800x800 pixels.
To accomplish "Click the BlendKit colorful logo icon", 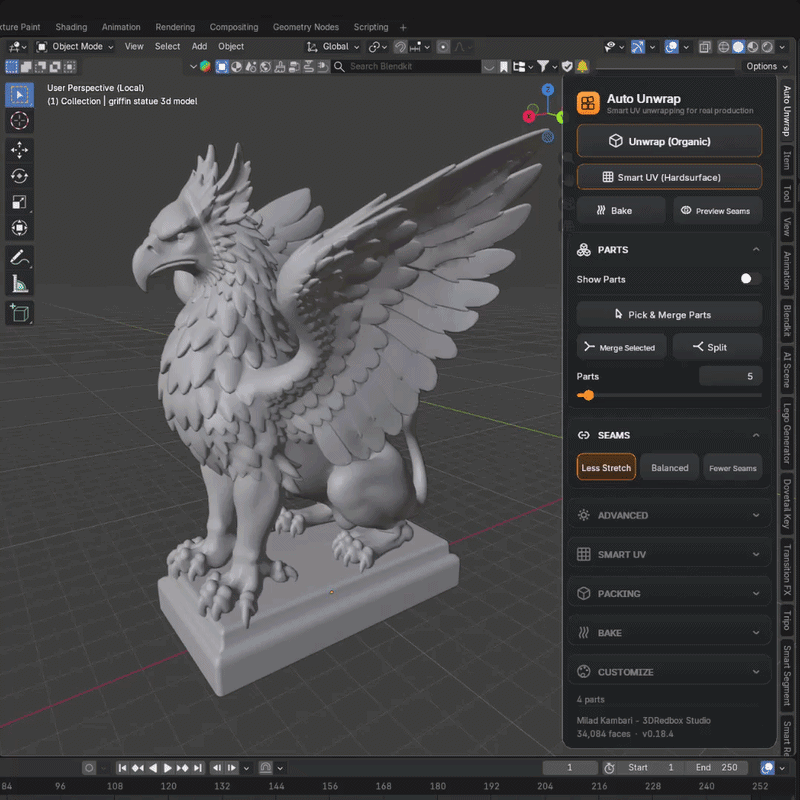I will point(205,66).
